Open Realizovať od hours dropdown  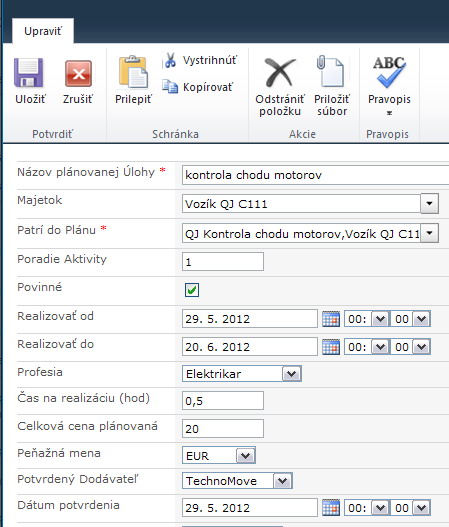[x=380, y=319]
